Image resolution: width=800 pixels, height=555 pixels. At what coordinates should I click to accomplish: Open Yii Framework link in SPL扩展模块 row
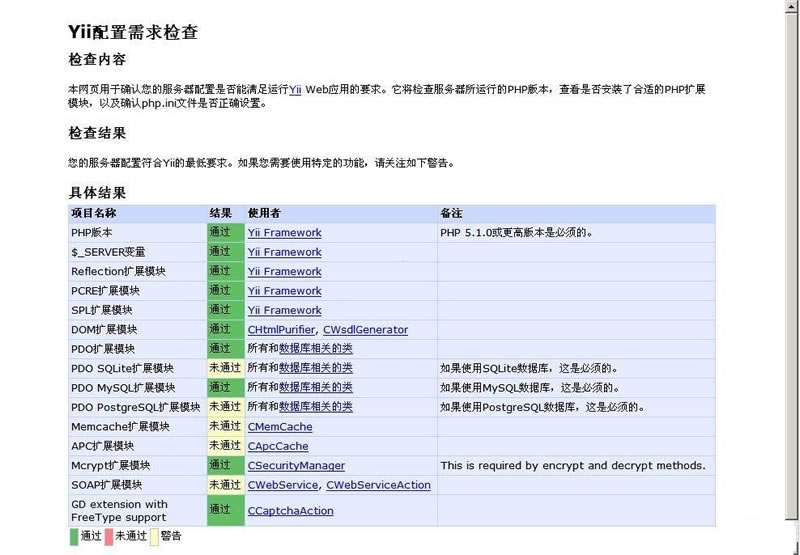[x=285, y=310]
